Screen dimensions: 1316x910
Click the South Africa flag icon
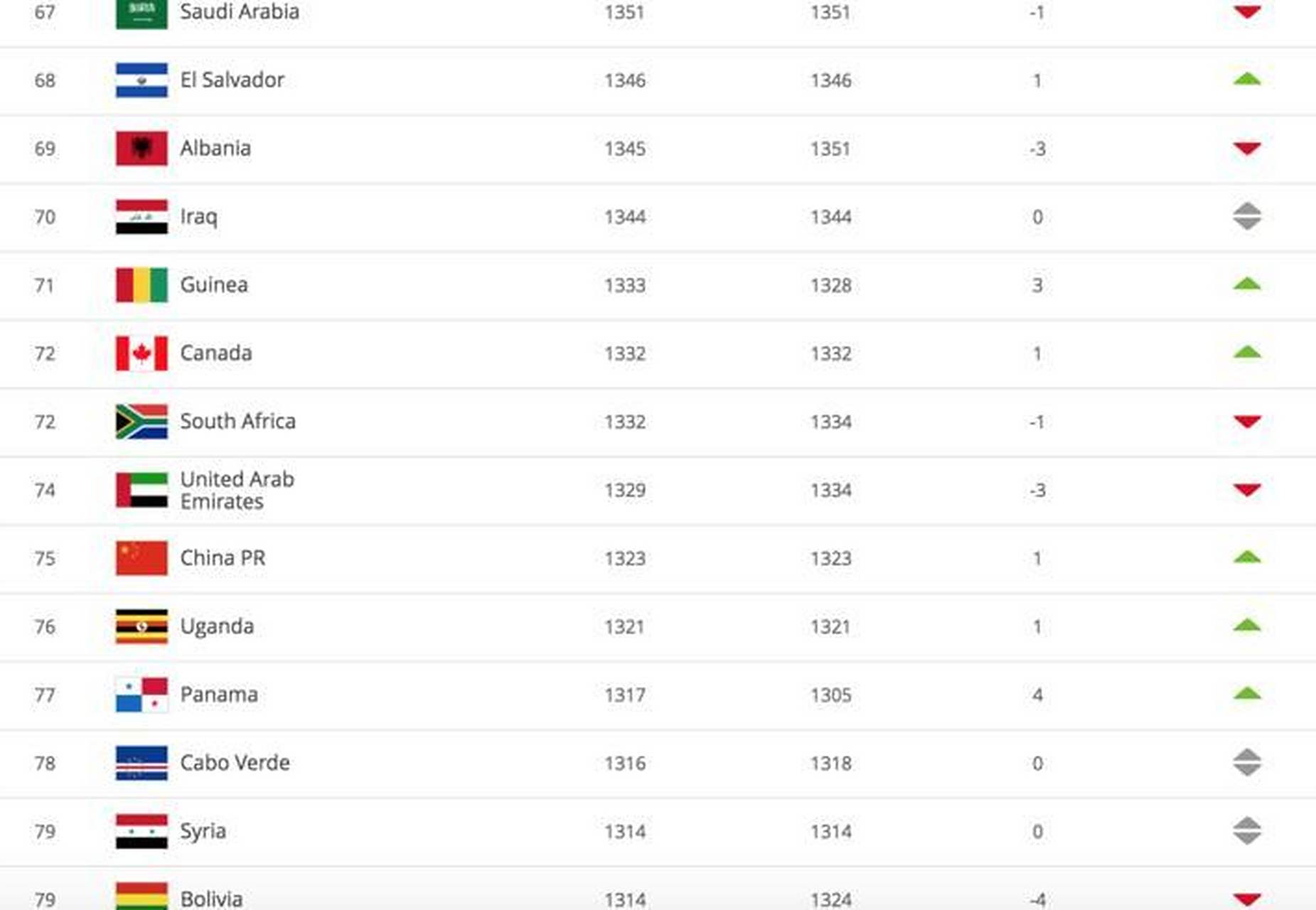point(141,422)
